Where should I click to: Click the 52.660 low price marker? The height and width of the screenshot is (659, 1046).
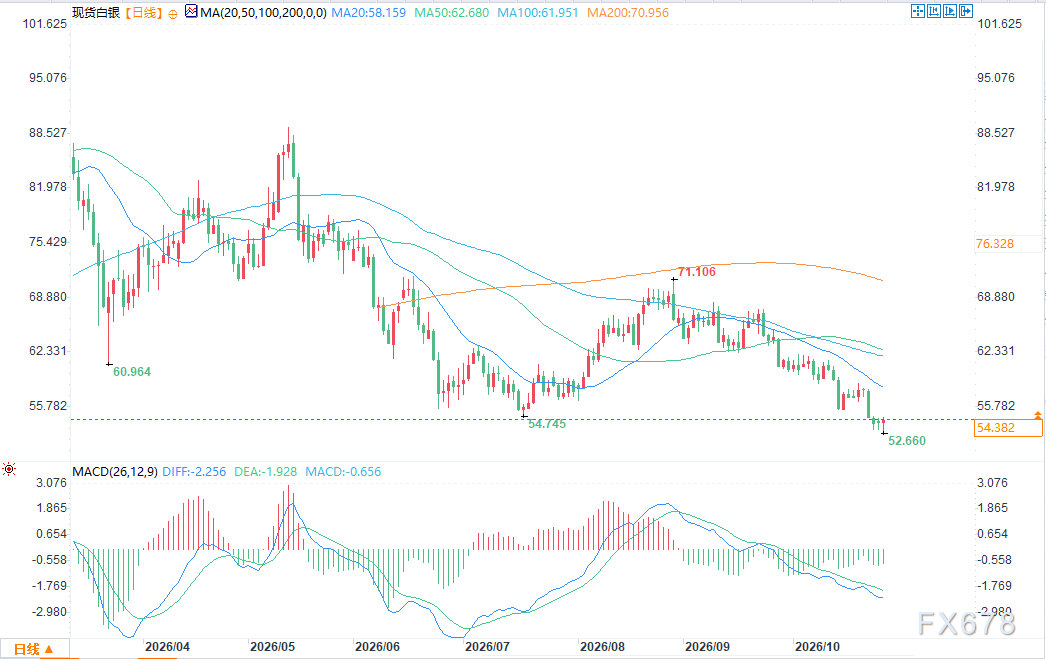coord(907,440)
